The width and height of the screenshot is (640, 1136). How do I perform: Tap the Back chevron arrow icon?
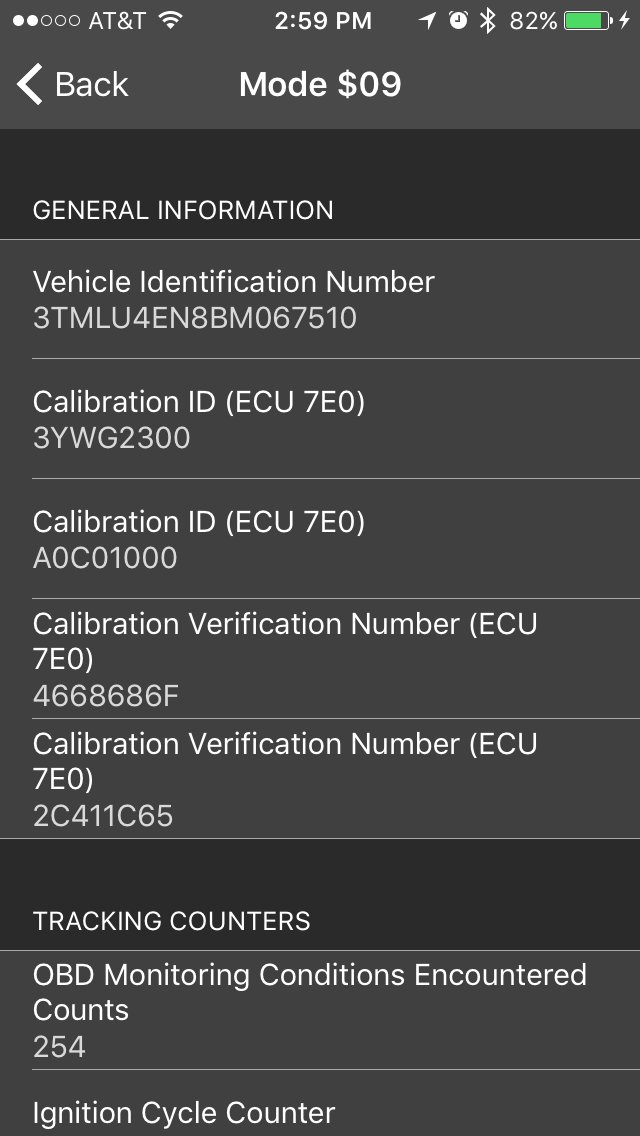tap(30, 84)
